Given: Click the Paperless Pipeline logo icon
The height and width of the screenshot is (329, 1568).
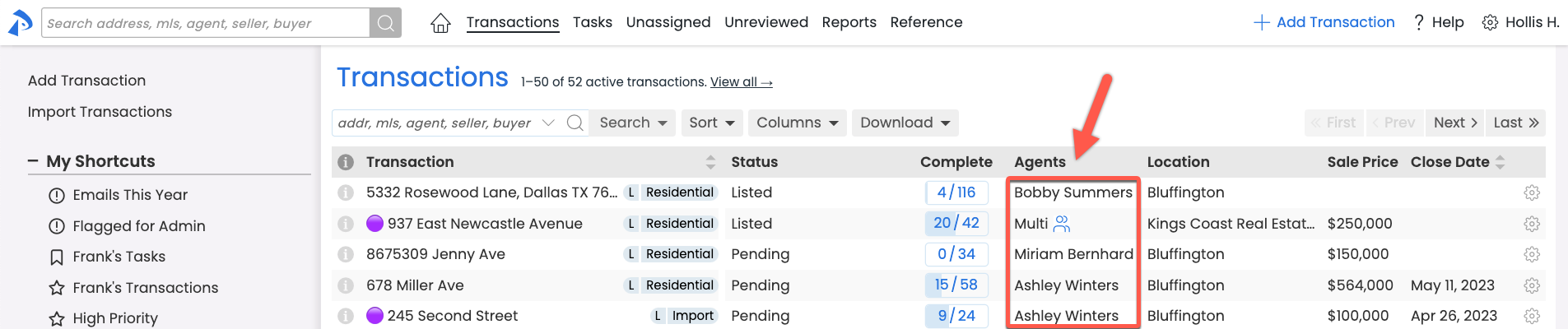Looking at the screenshot, I should [x=20, y=23].
